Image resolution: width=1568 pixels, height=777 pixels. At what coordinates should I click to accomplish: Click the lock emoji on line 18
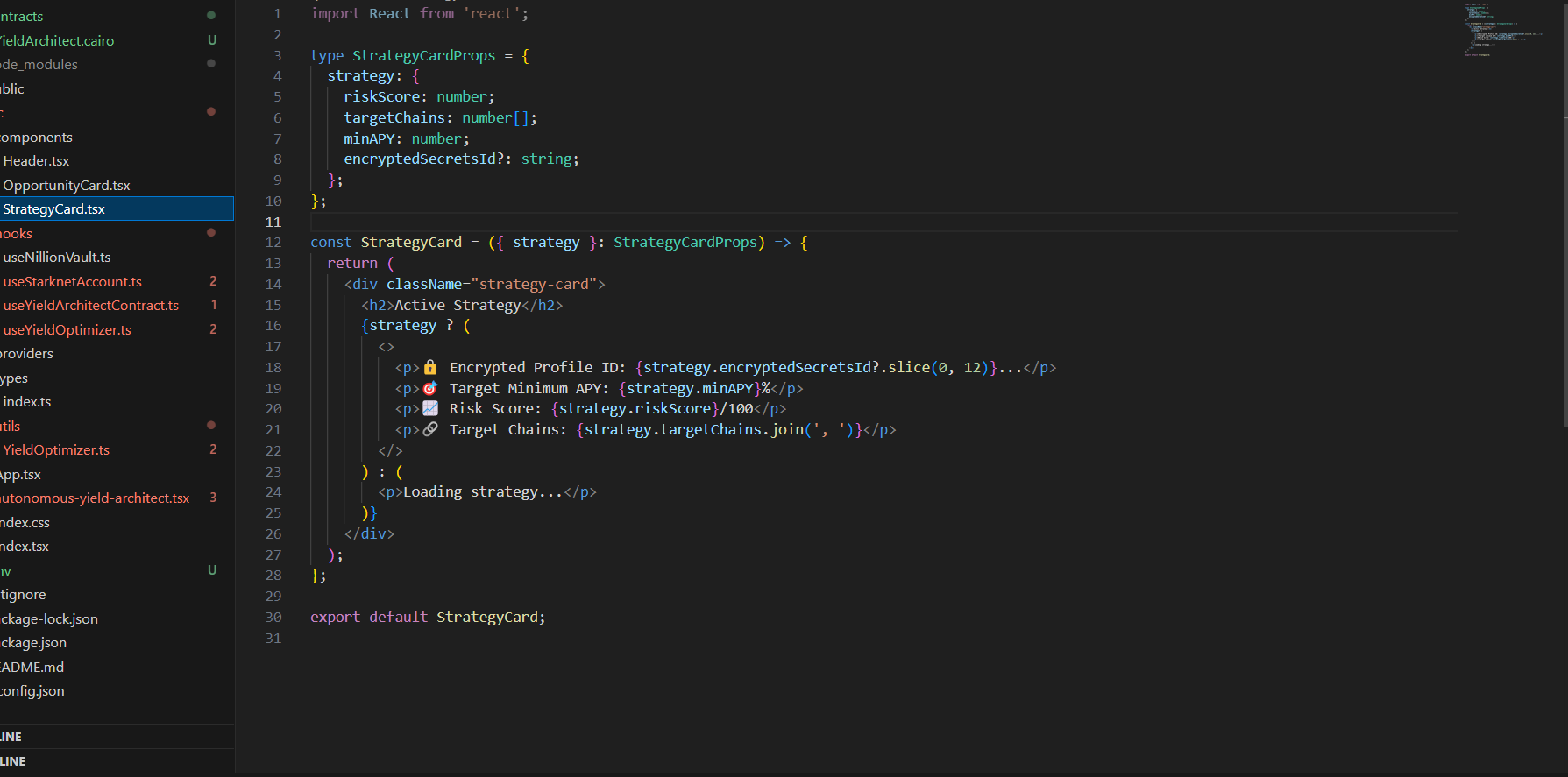pos(430,367)
